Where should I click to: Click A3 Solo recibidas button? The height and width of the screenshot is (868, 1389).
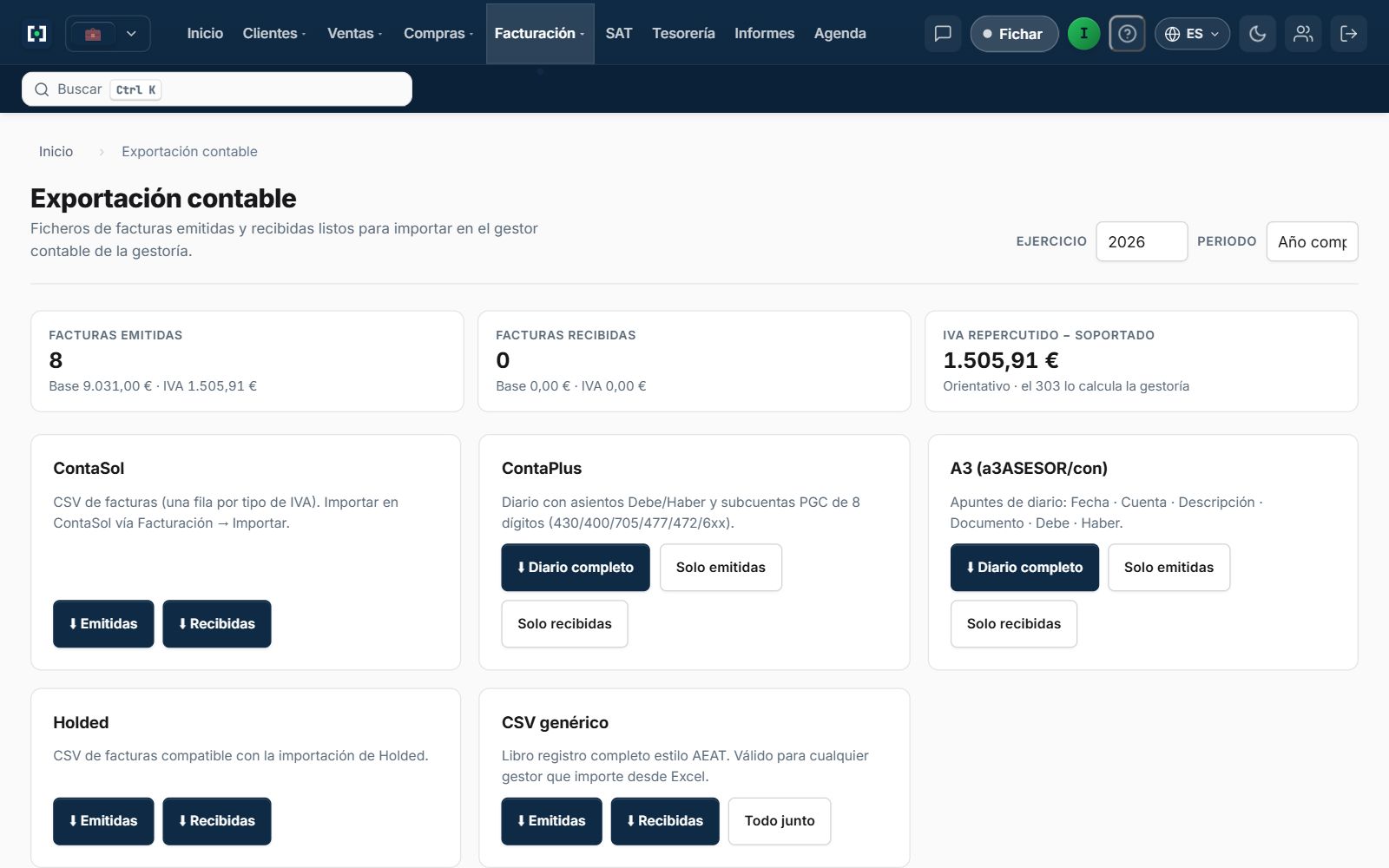point(1014,623)
